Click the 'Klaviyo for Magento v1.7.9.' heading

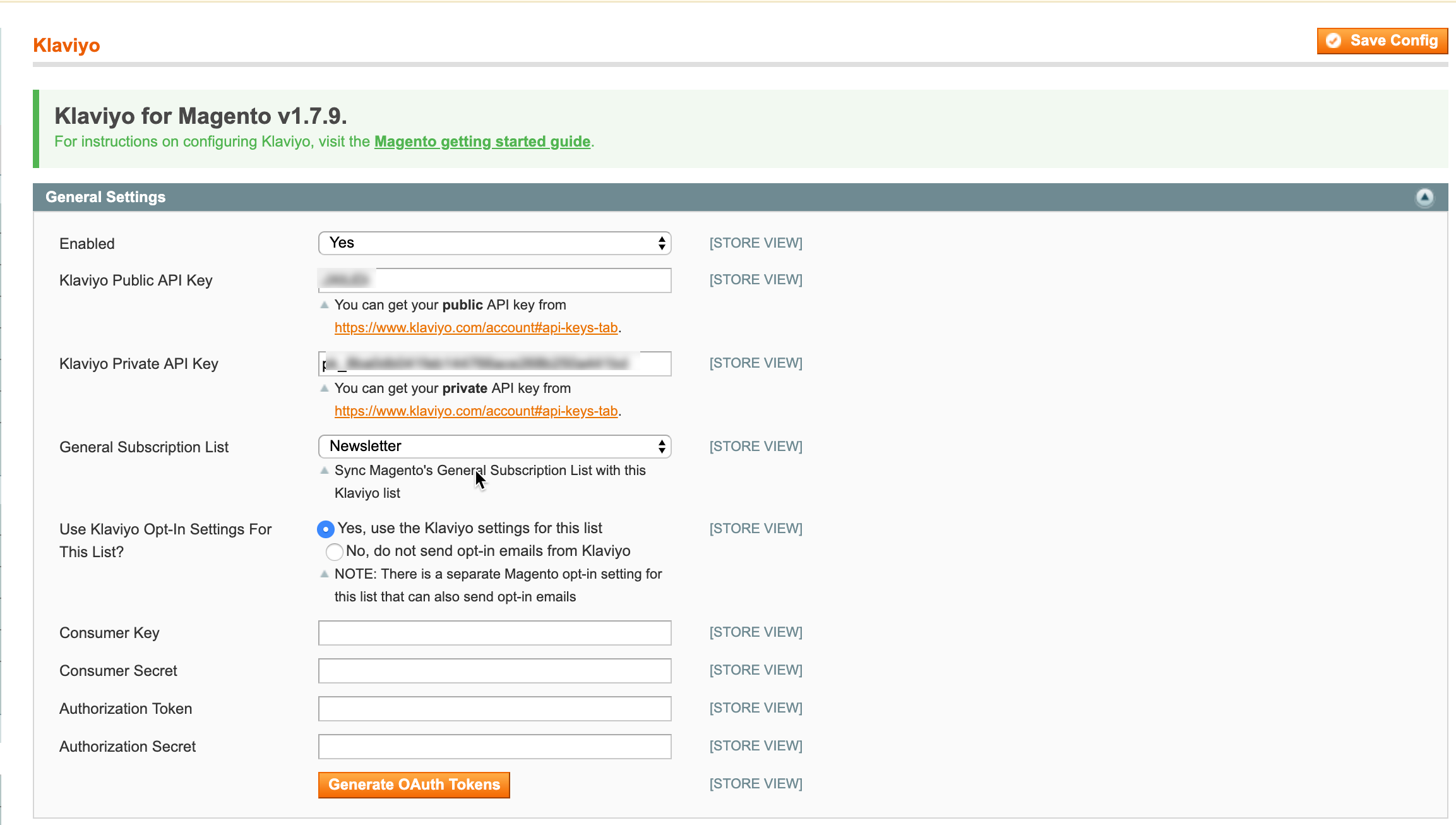(x=201, y=116)
